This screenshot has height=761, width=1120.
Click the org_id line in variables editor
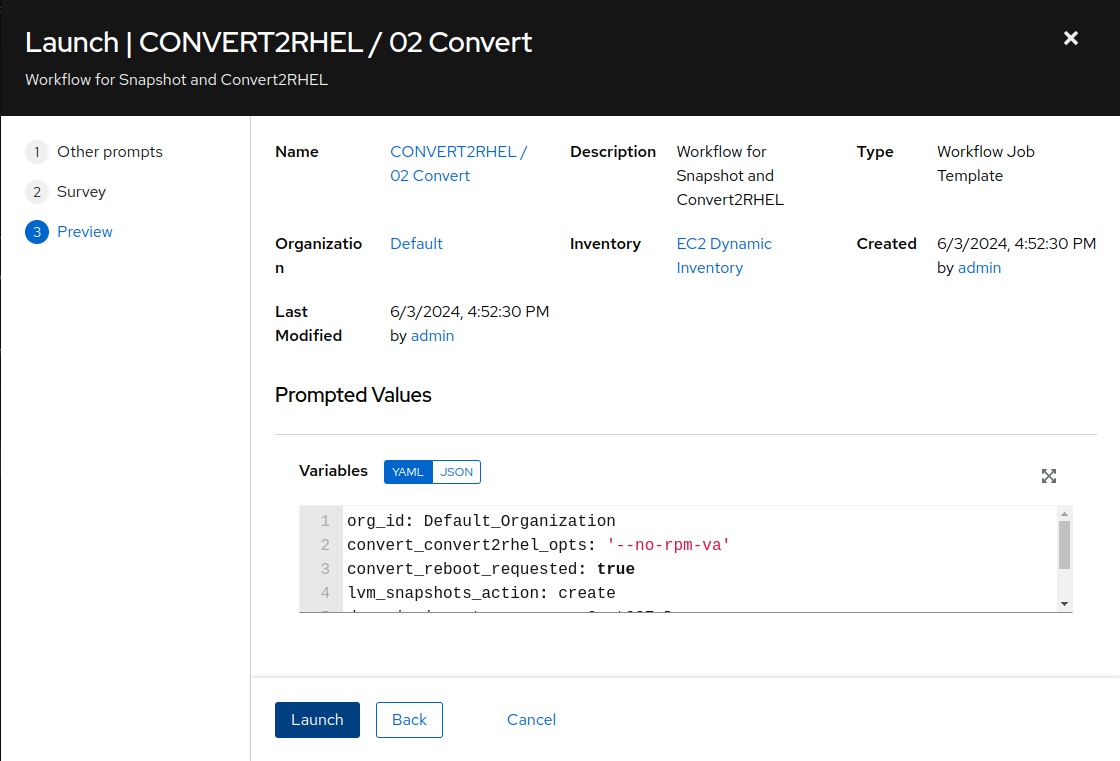pos(481,521)
